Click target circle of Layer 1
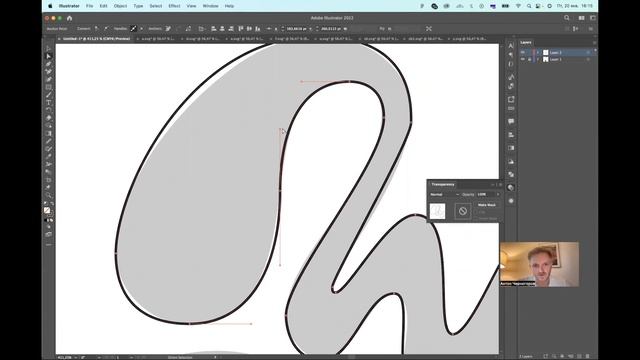640x360 pixels. (x=588, y=59)
